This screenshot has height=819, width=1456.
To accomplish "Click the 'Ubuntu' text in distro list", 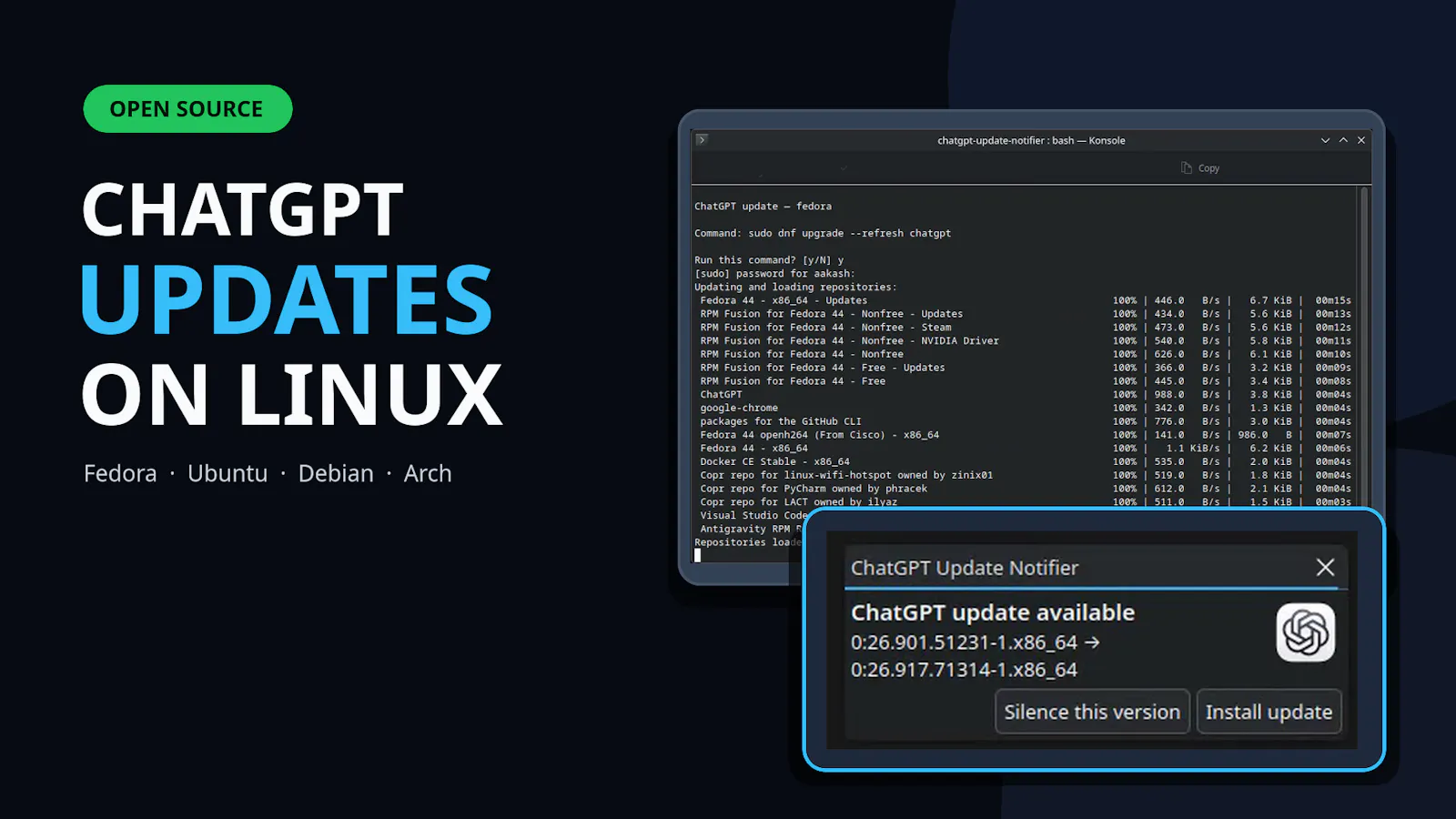I will (227, 473).
